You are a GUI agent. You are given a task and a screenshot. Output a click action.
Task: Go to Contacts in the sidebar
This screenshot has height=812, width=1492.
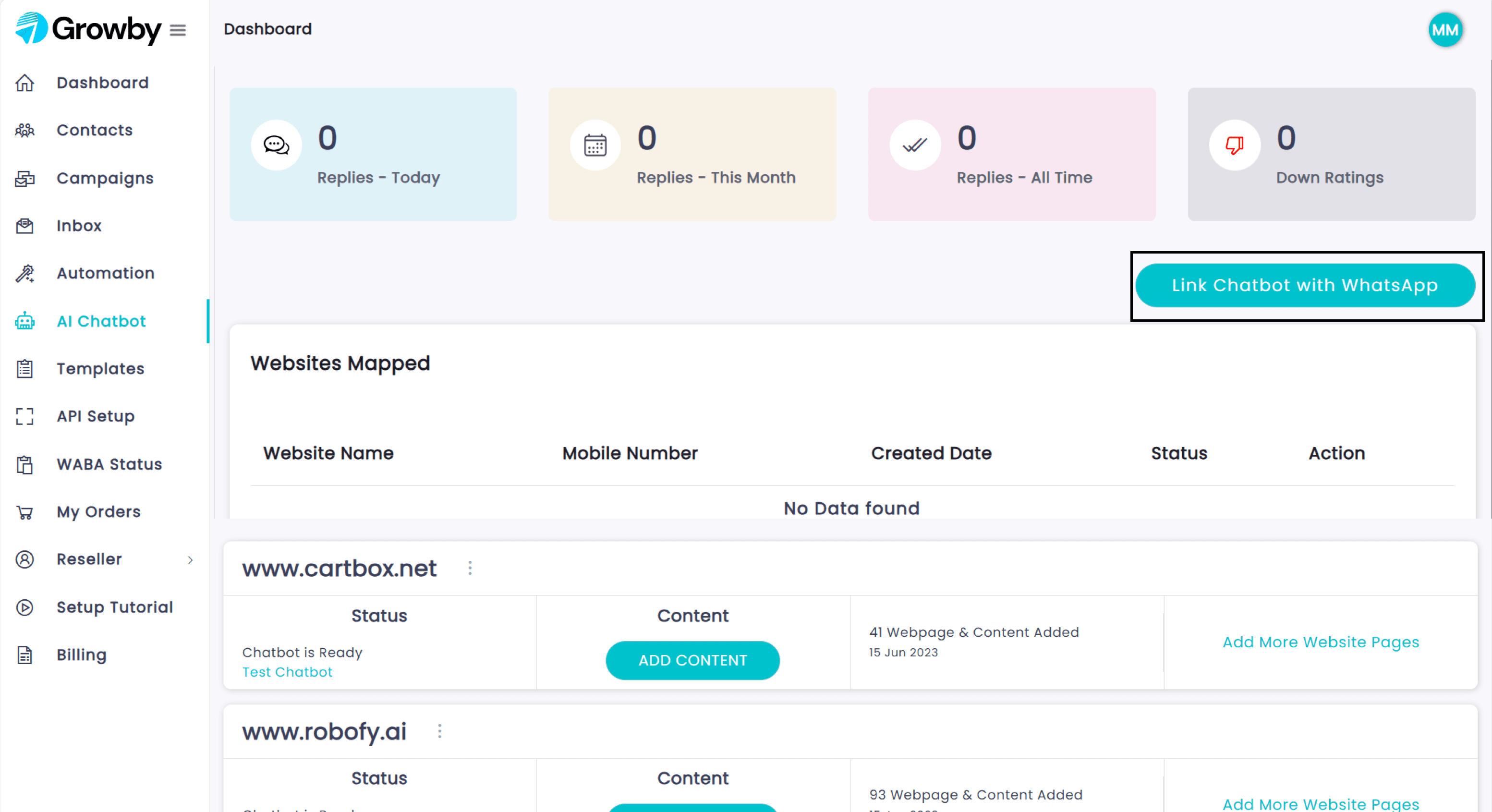point(95,130)
